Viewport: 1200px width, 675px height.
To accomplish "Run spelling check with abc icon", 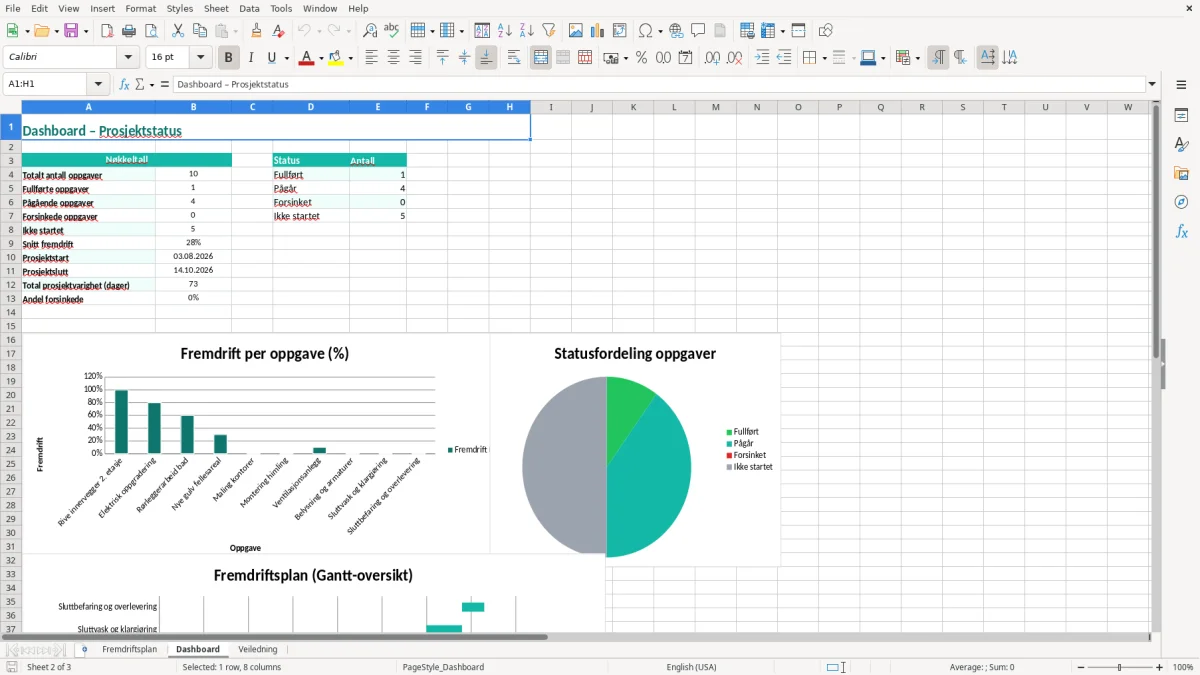I will click(x=392, y=31).
